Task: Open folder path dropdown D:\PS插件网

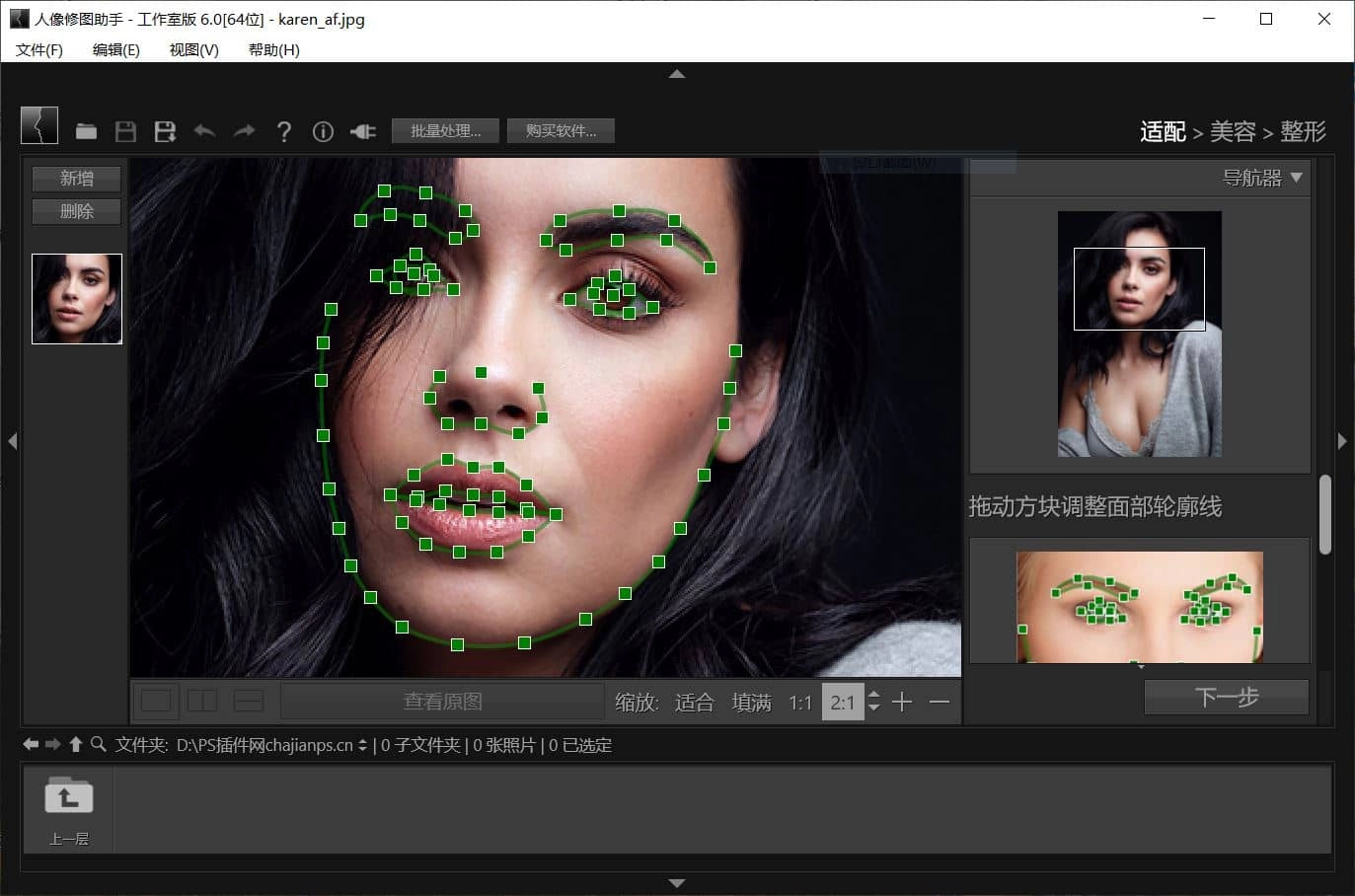Action: point(362,745)
